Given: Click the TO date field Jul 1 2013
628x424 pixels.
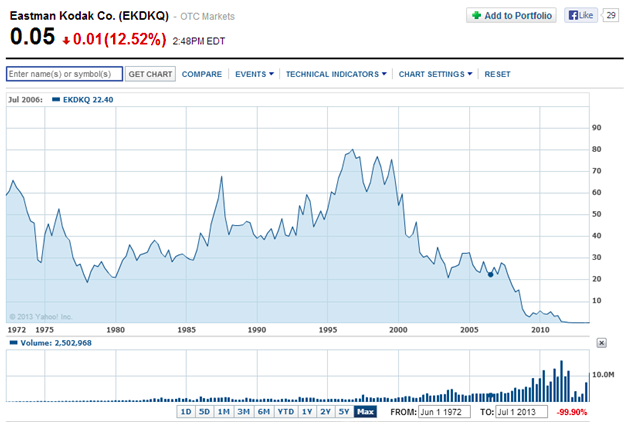Looking at the screenshot, I should click(521, 412).
